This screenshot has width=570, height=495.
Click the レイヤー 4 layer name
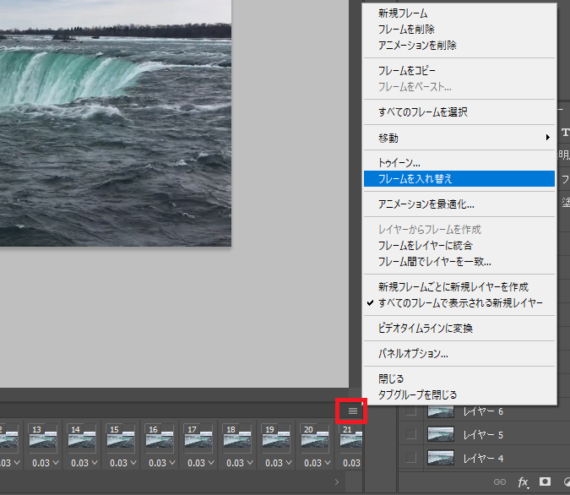[483, 459]
